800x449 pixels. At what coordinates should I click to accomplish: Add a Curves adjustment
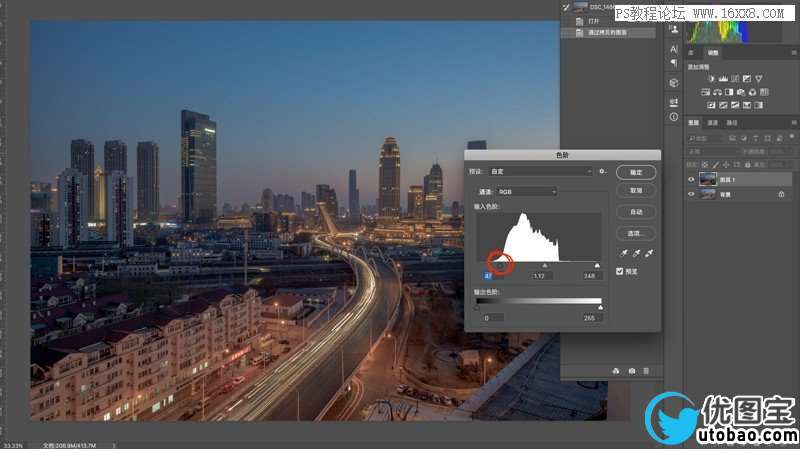(735, 79)
